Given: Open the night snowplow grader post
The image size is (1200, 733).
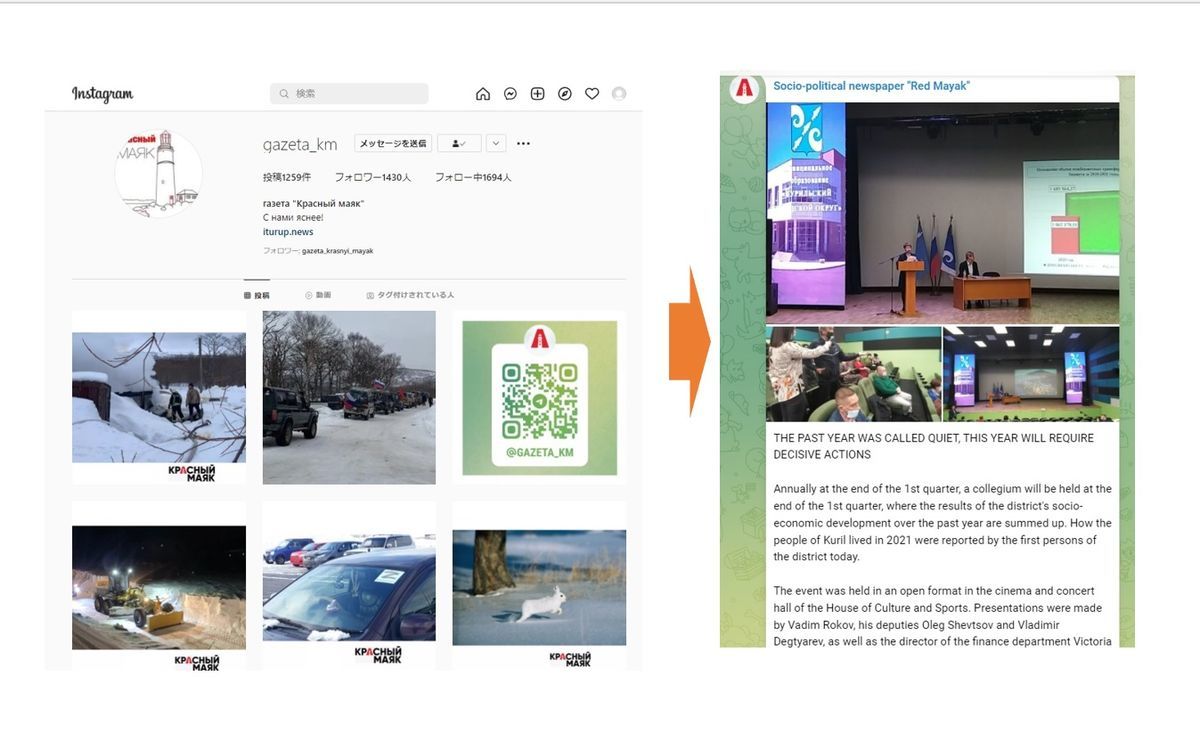Looking at the screenshot, I should [x=159, y=587].
